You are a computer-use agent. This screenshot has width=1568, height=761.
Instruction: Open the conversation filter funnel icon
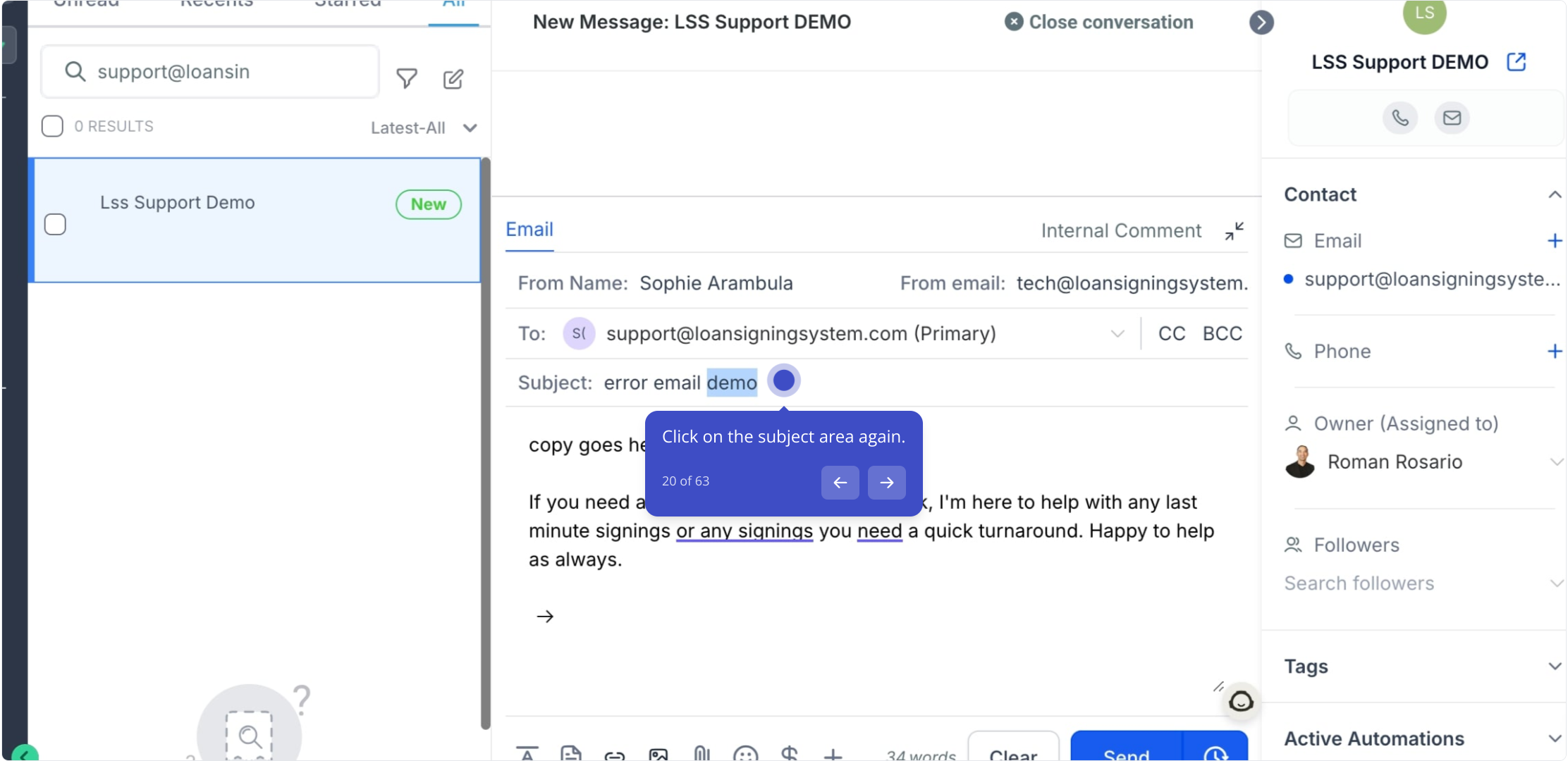(x=406, y=78)
